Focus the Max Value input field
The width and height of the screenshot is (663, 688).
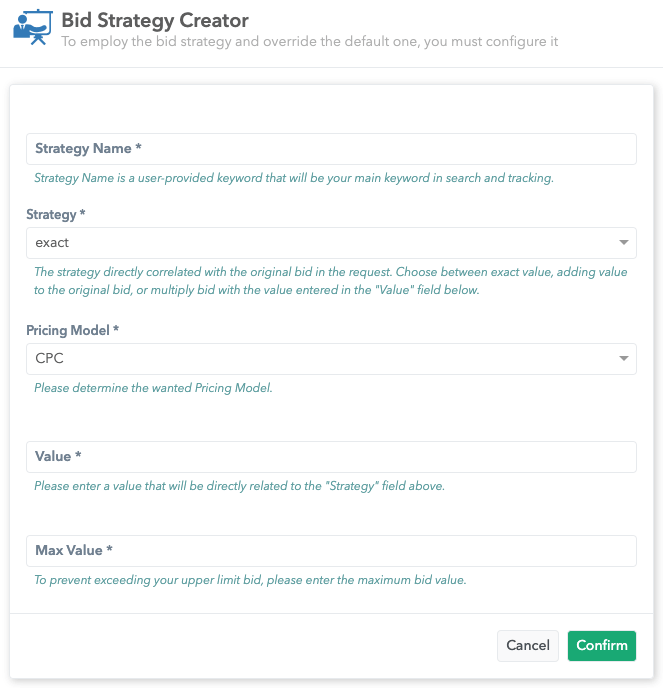(x=331, y=551)
